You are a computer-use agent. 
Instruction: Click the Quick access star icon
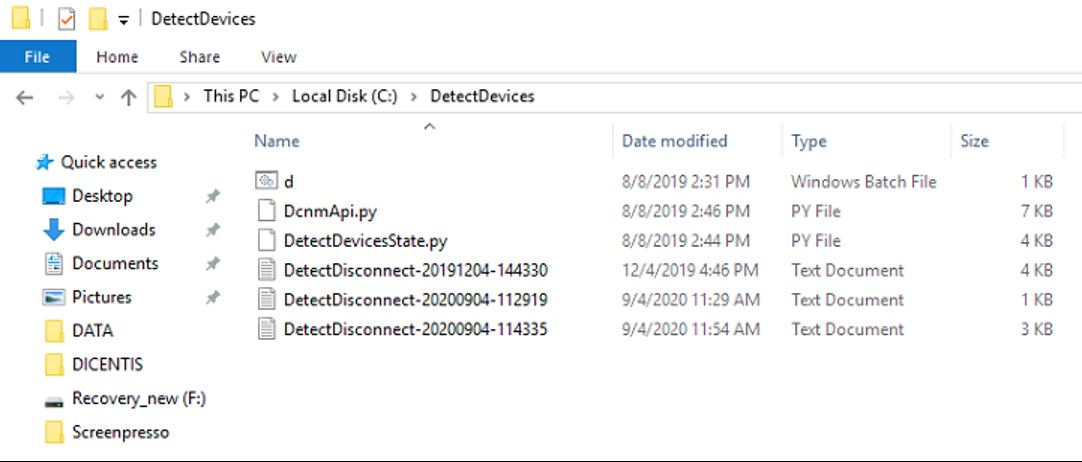(x=44, y=162)
